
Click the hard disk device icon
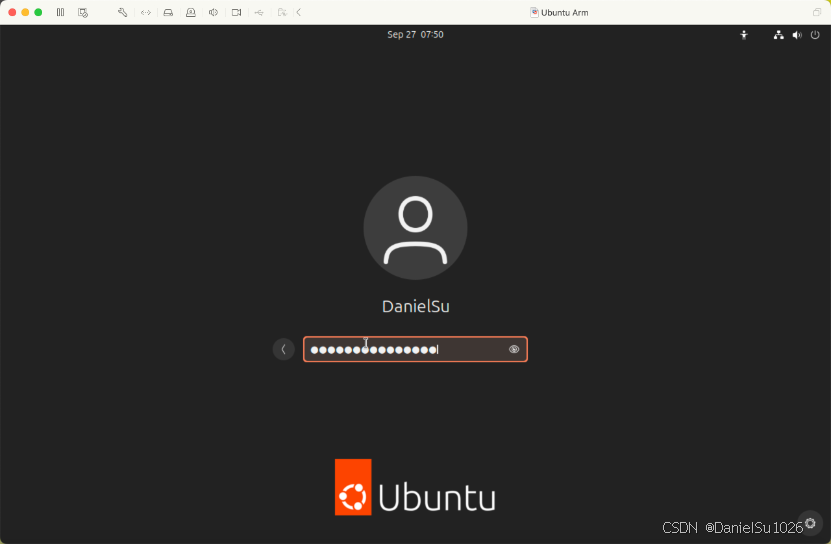(168, 12)
